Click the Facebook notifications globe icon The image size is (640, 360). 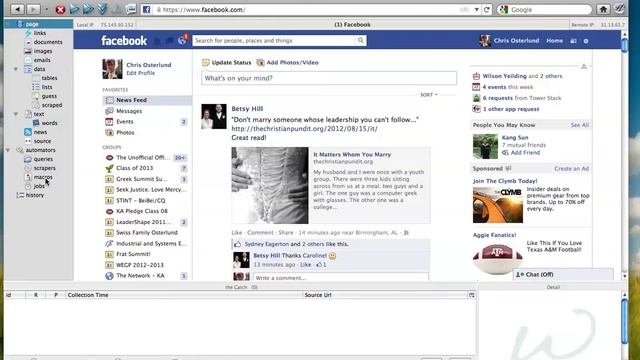coord(182,40)
